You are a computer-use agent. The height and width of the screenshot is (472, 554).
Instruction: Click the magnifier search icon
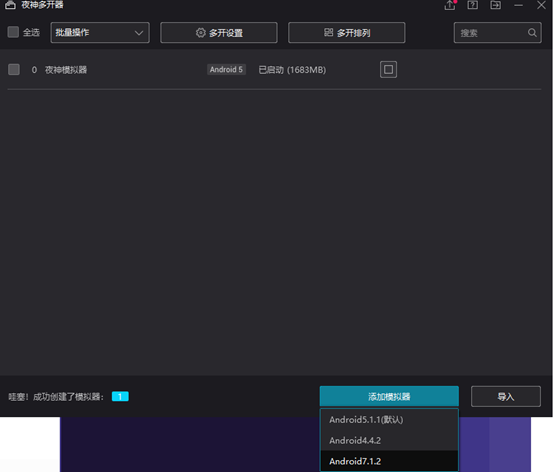pos(532,33)
